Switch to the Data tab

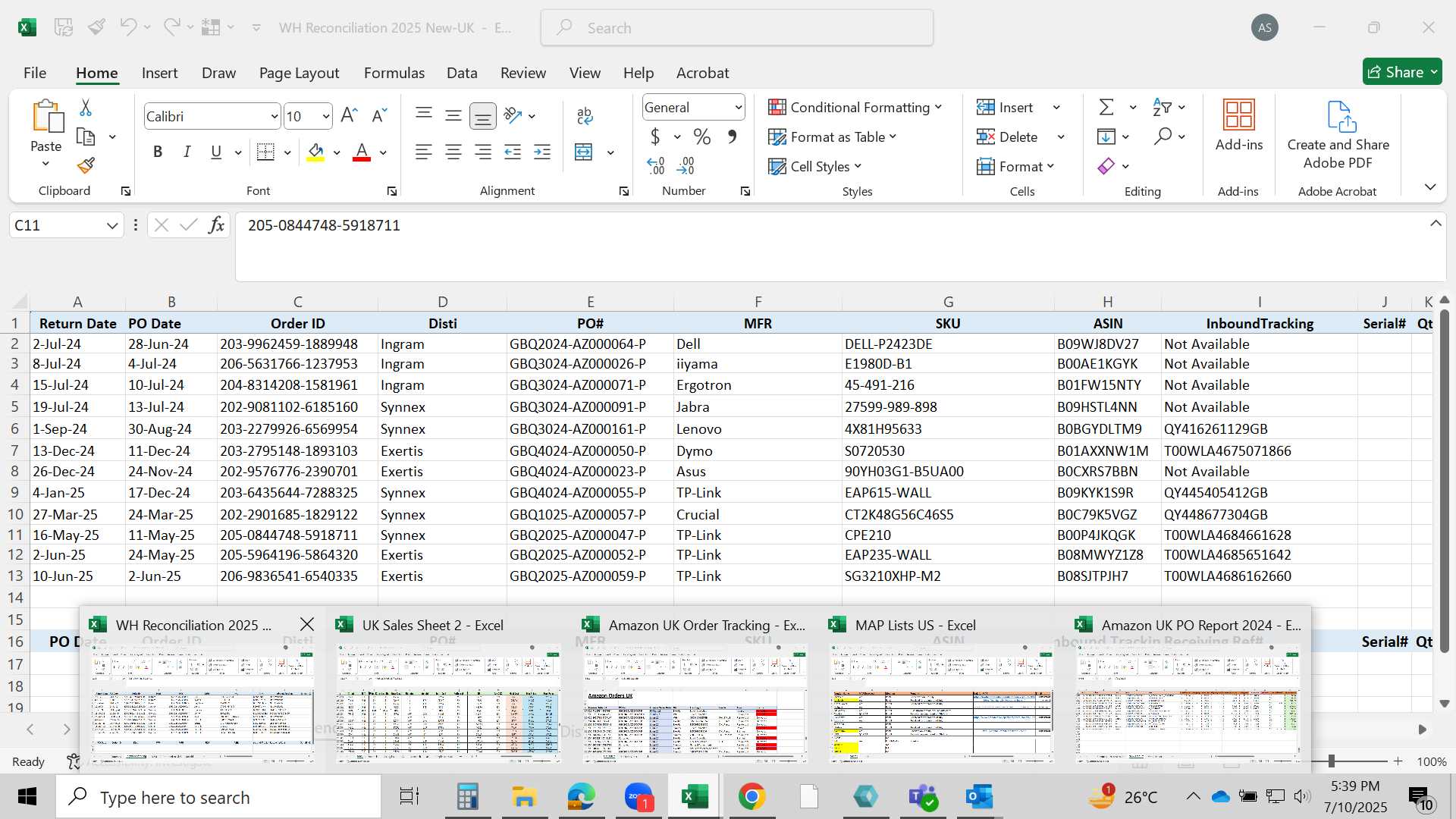coord(462,73)
